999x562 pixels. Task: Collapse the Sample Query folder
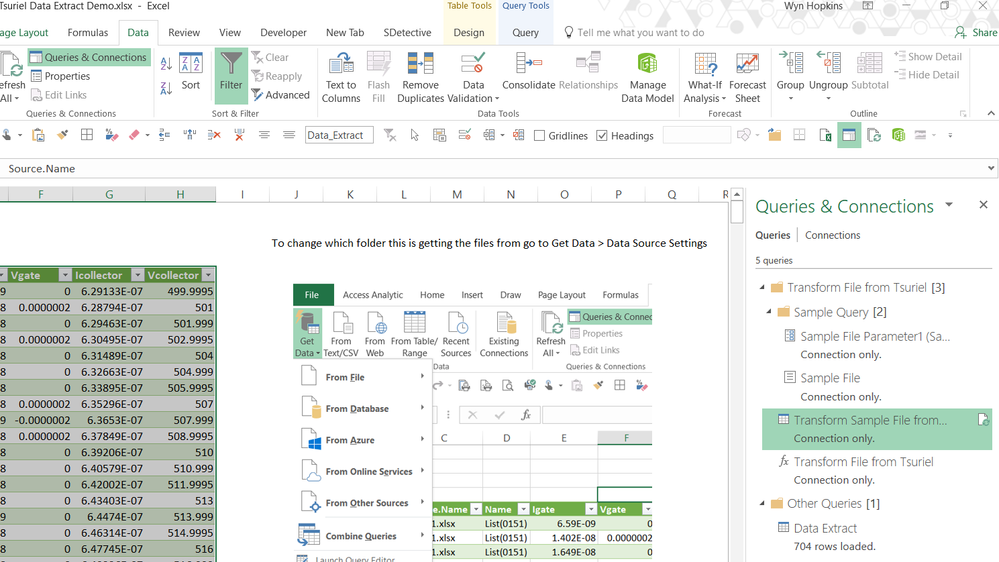769,312
